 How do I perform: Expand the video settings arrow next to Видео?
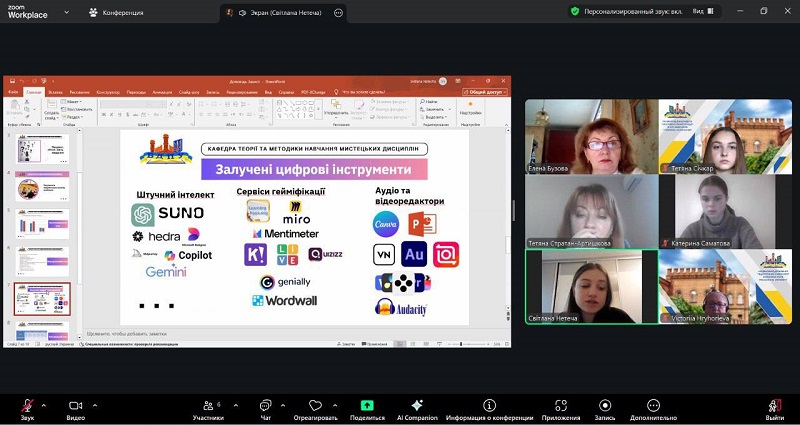pyautogui.click(x=94, y=405)
